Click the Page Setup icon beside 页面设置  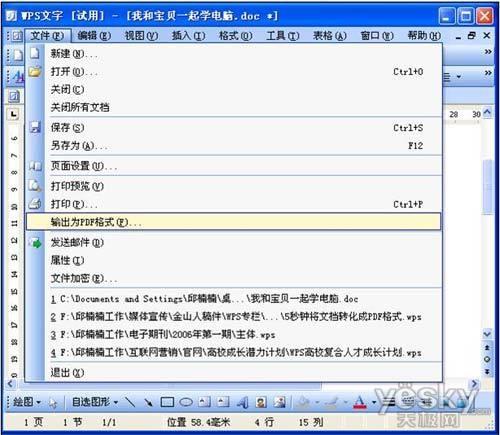[35, 166]
